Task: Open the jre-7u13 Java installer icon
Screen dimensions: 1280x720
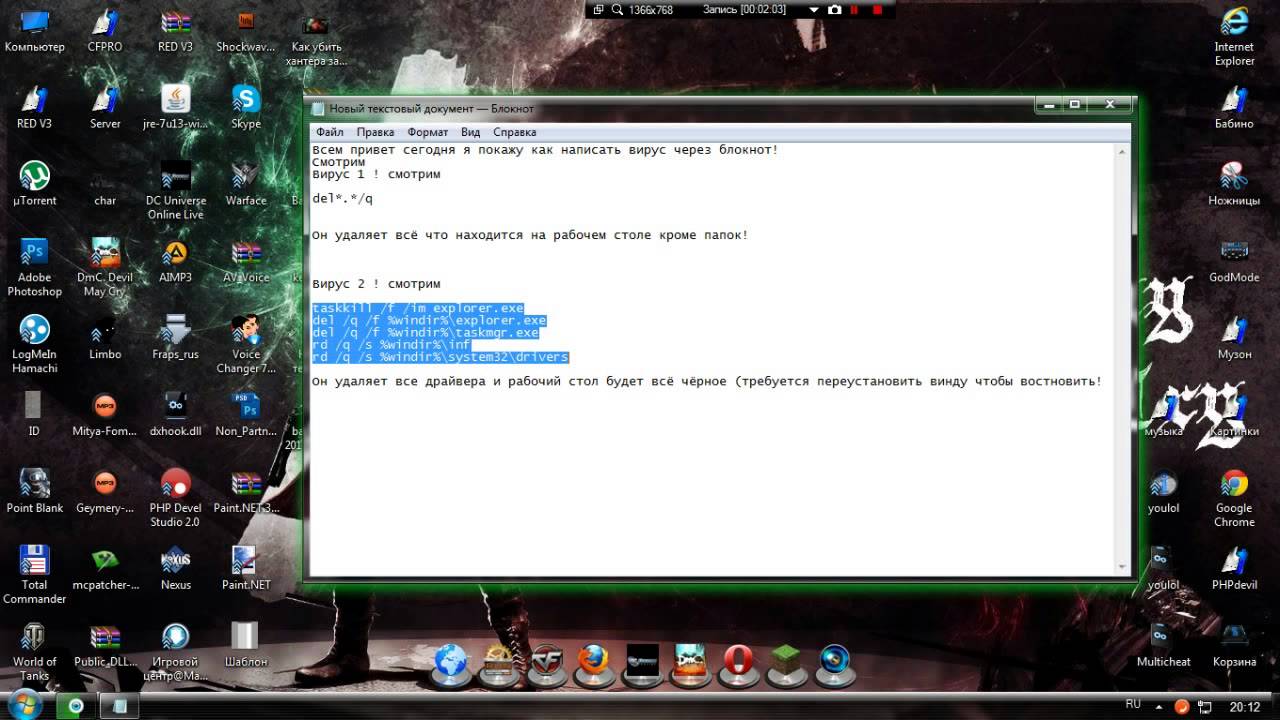Action: [x=176, y=108]
